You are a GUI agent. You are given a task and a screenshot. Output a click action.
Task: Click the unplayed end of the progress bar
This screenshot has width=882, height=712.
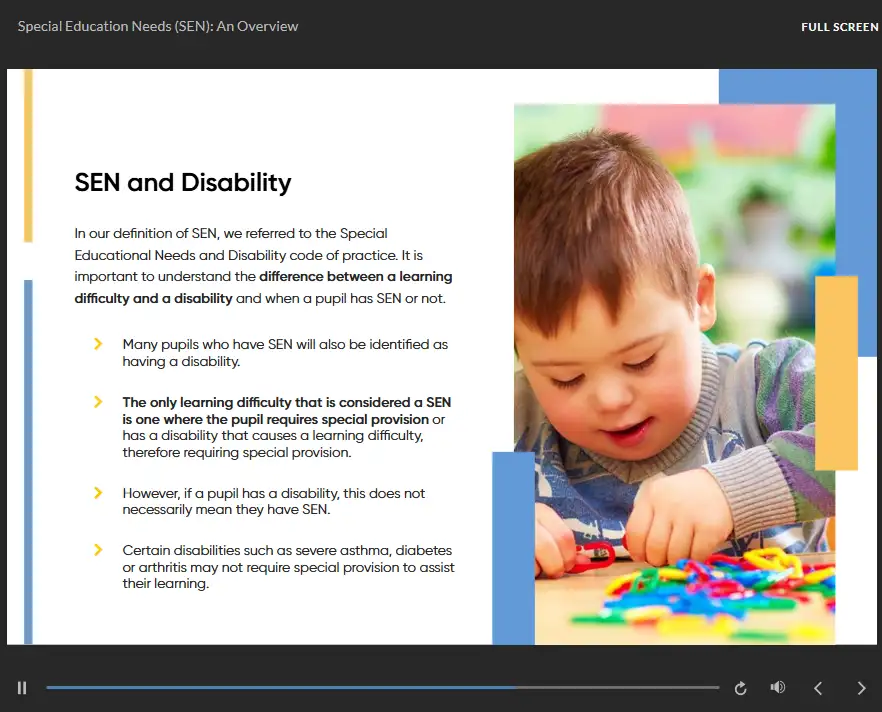pyautogui.click(x=700, y=688)
